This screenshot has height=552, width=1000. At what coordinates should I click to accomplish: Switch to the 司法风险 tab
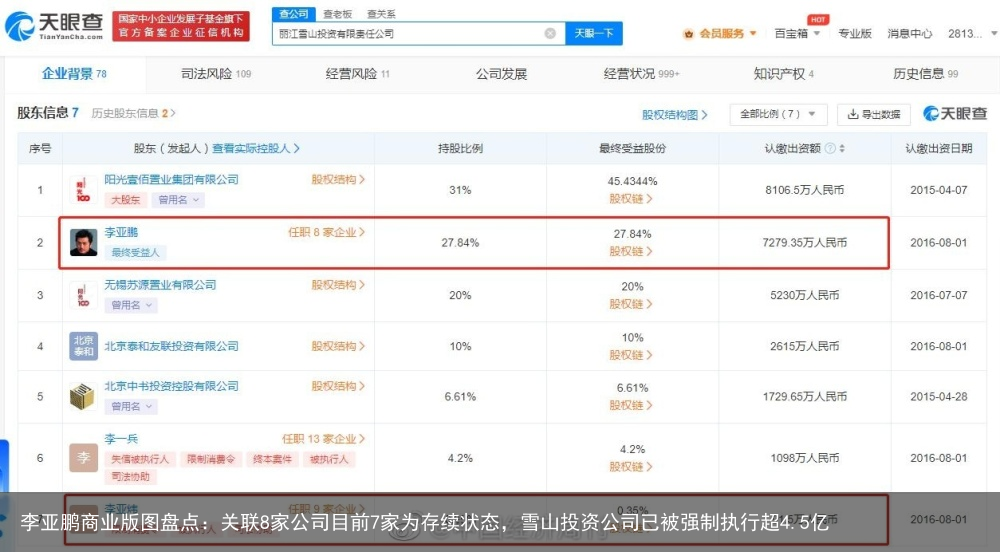pyautogui.click(x=216, y=74)
